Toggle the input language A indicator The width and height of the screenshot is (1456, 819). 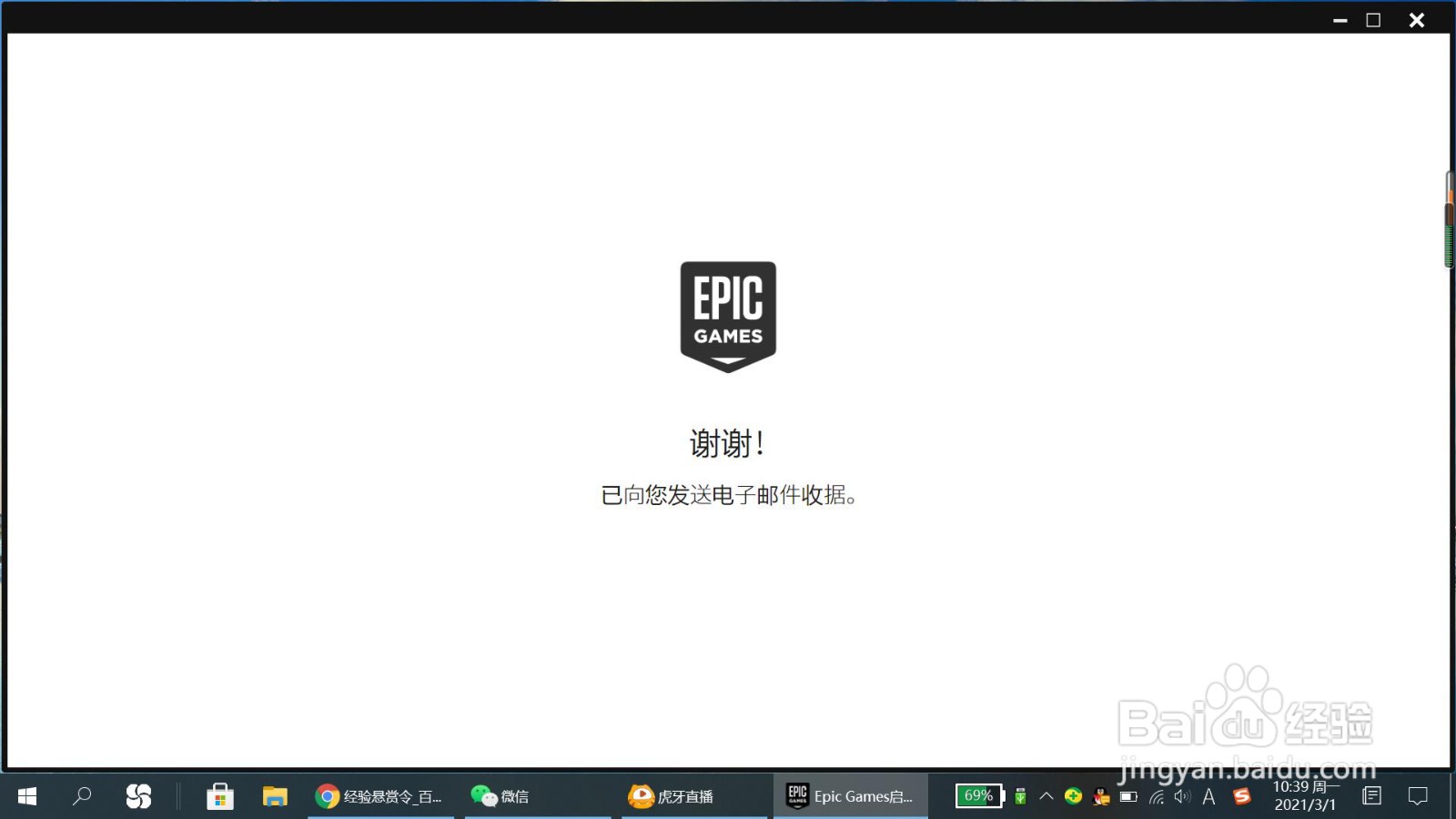(1208, 797)
